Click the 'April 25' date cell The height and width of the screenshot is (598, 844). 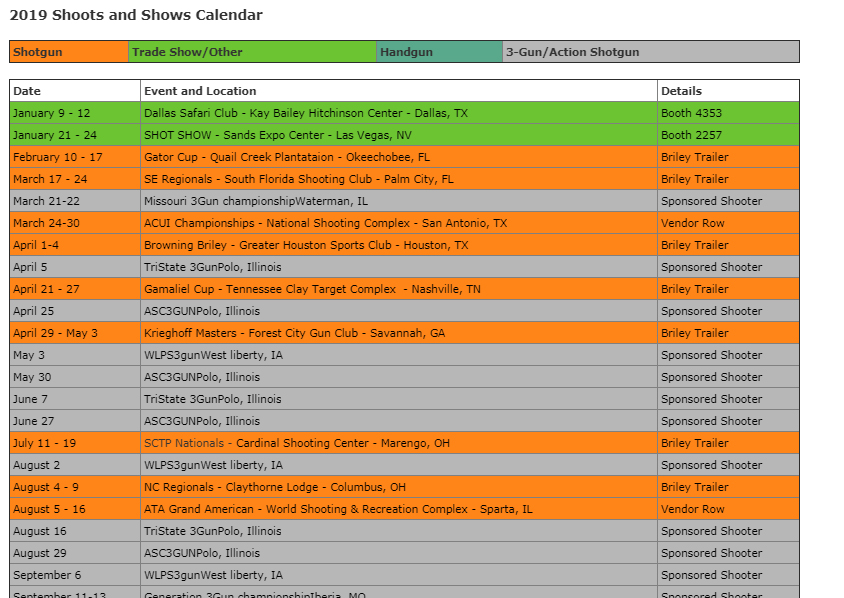75,312
